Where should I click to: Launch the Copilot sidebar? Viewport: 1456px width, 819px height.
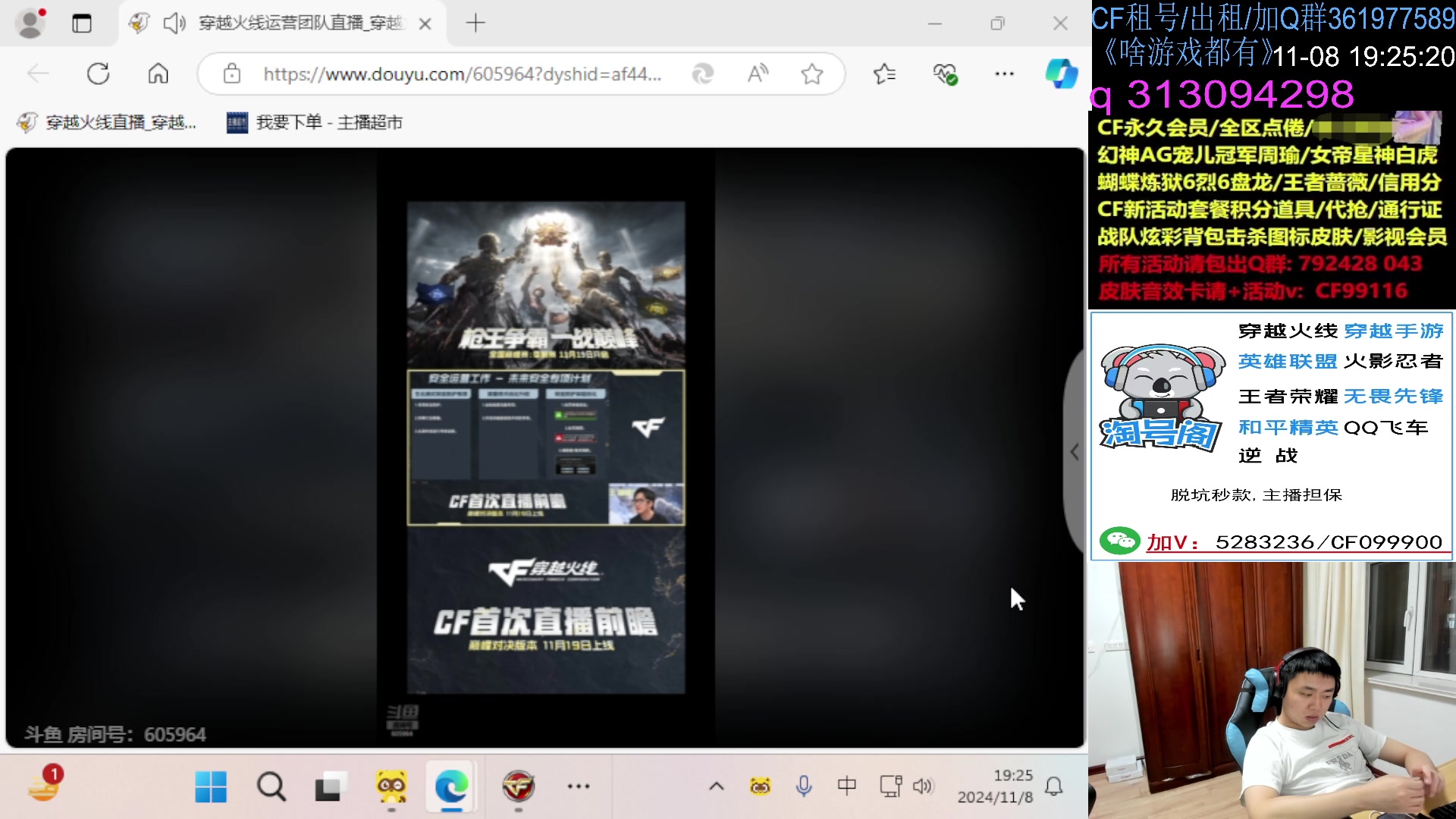(1061, 74)
